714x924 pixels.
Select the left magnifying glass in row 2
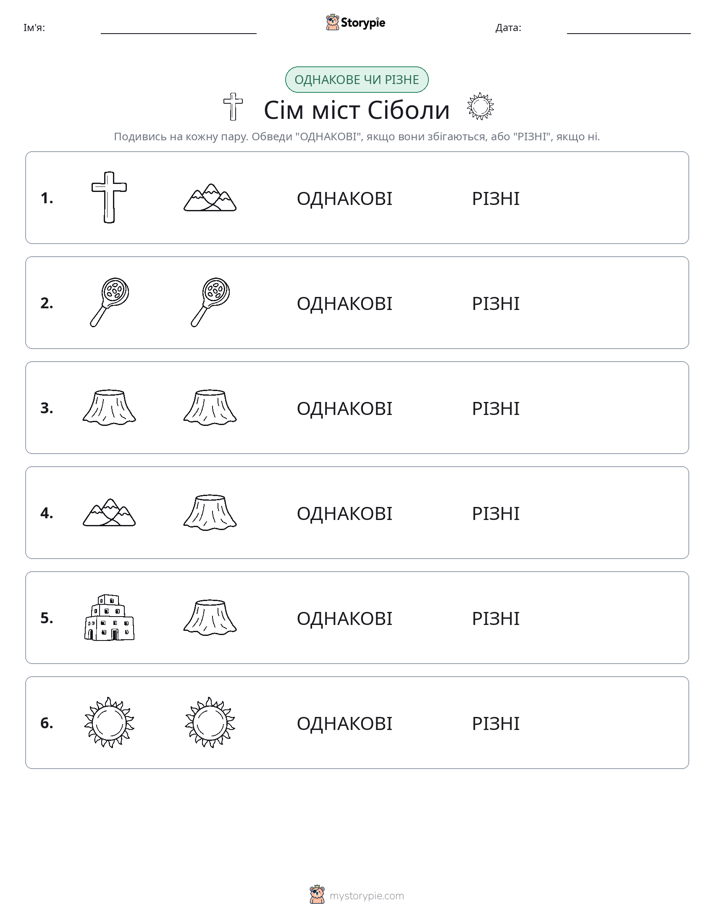(109, 302)
